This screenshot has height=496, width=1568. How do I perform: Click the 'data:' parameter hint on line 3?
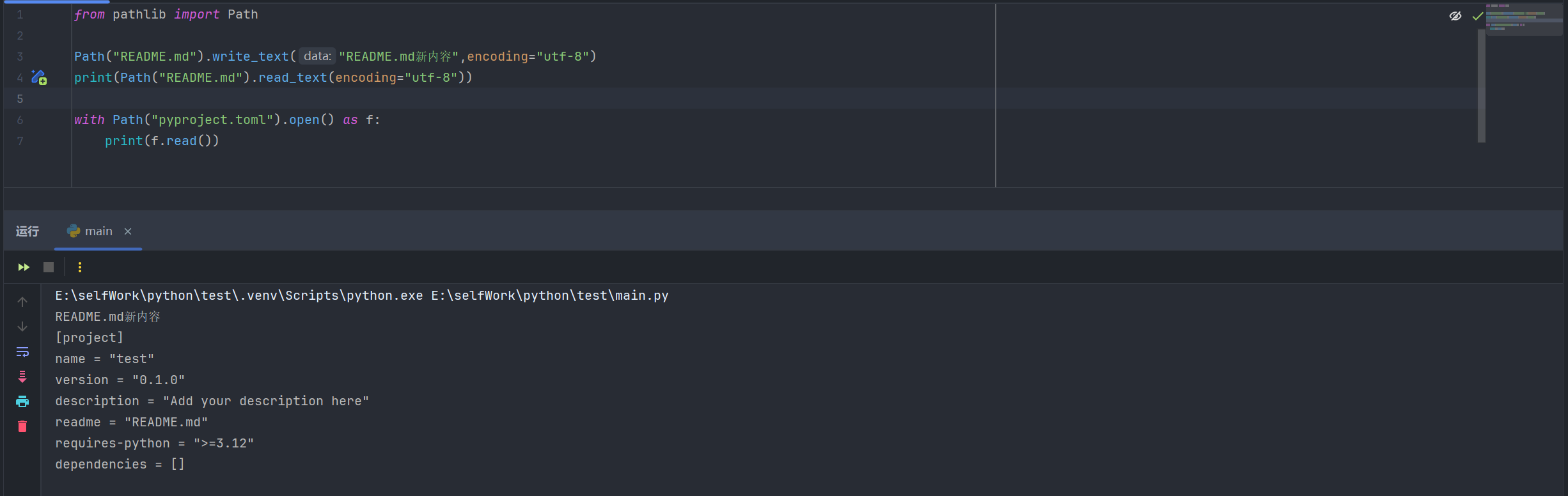[317, 56]
